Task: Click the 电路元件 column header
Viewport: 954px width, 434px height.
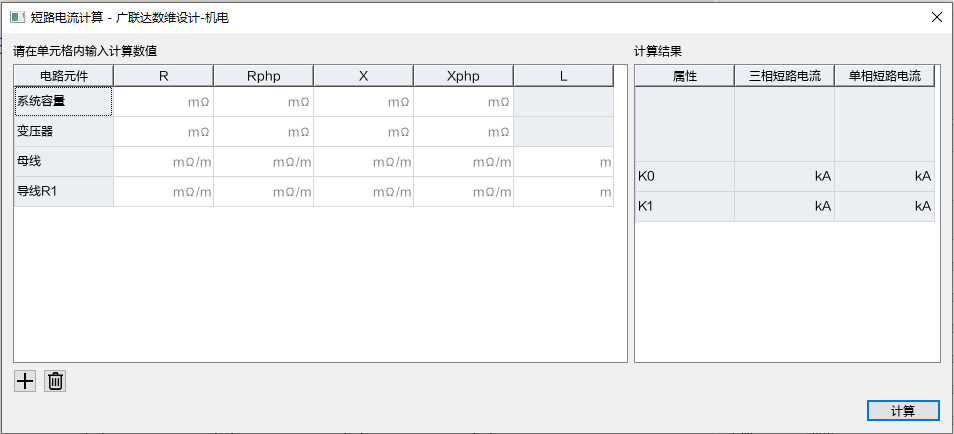Action: coord(63,76)
